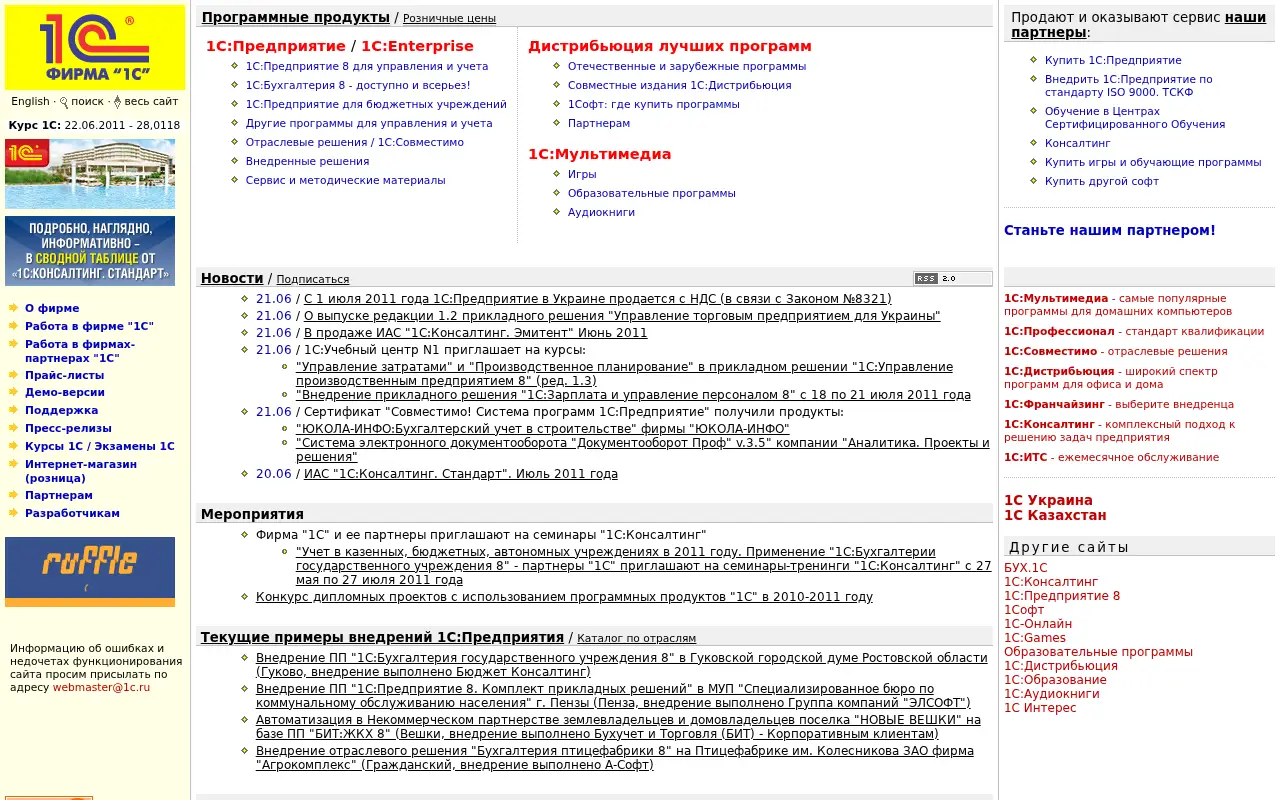Click the '1C:Enterprise' red heading
The height and width of the screenshot is (800, 1280).
pos(417,46)
